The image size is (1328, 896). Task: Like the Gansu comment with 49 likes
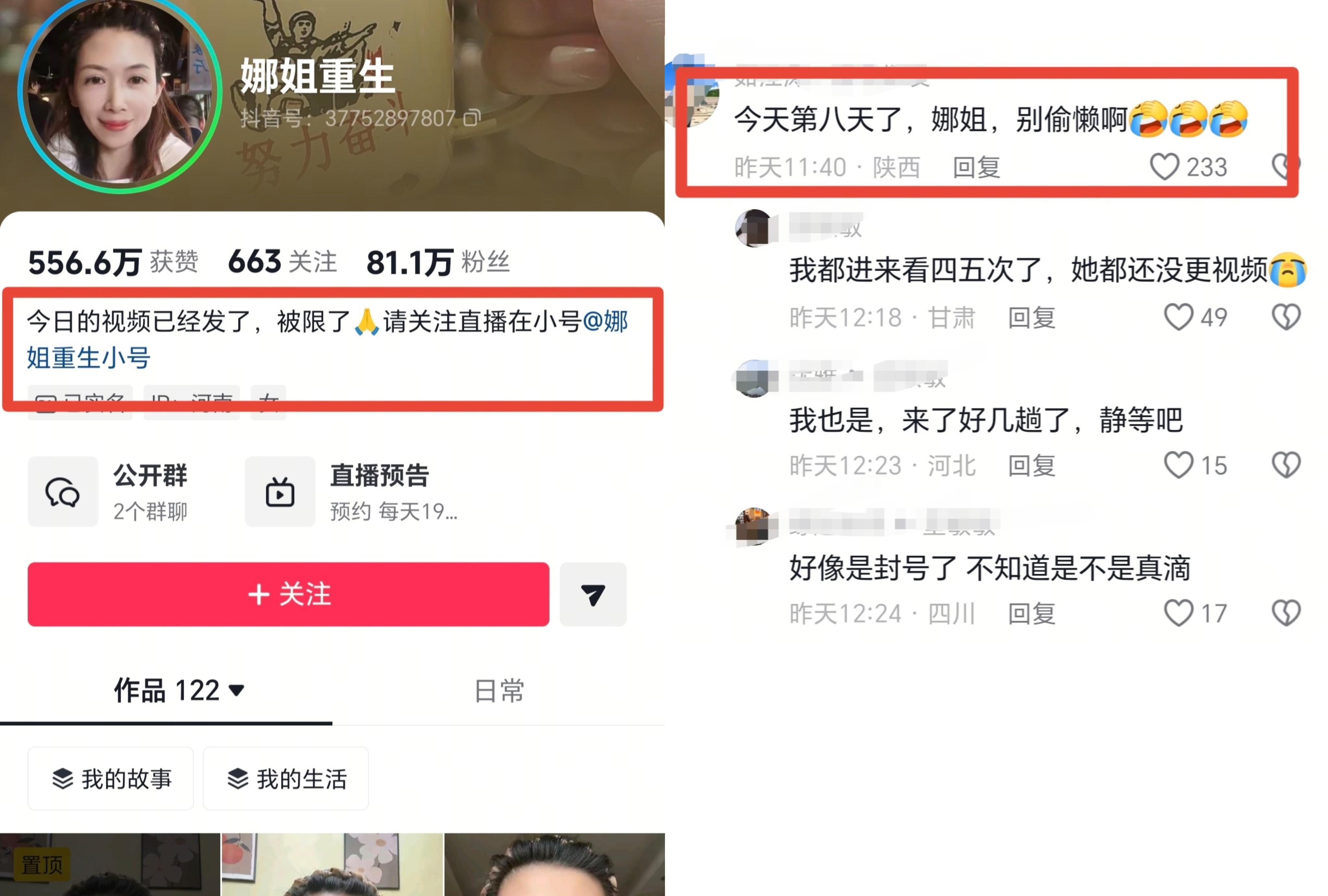1179,317
